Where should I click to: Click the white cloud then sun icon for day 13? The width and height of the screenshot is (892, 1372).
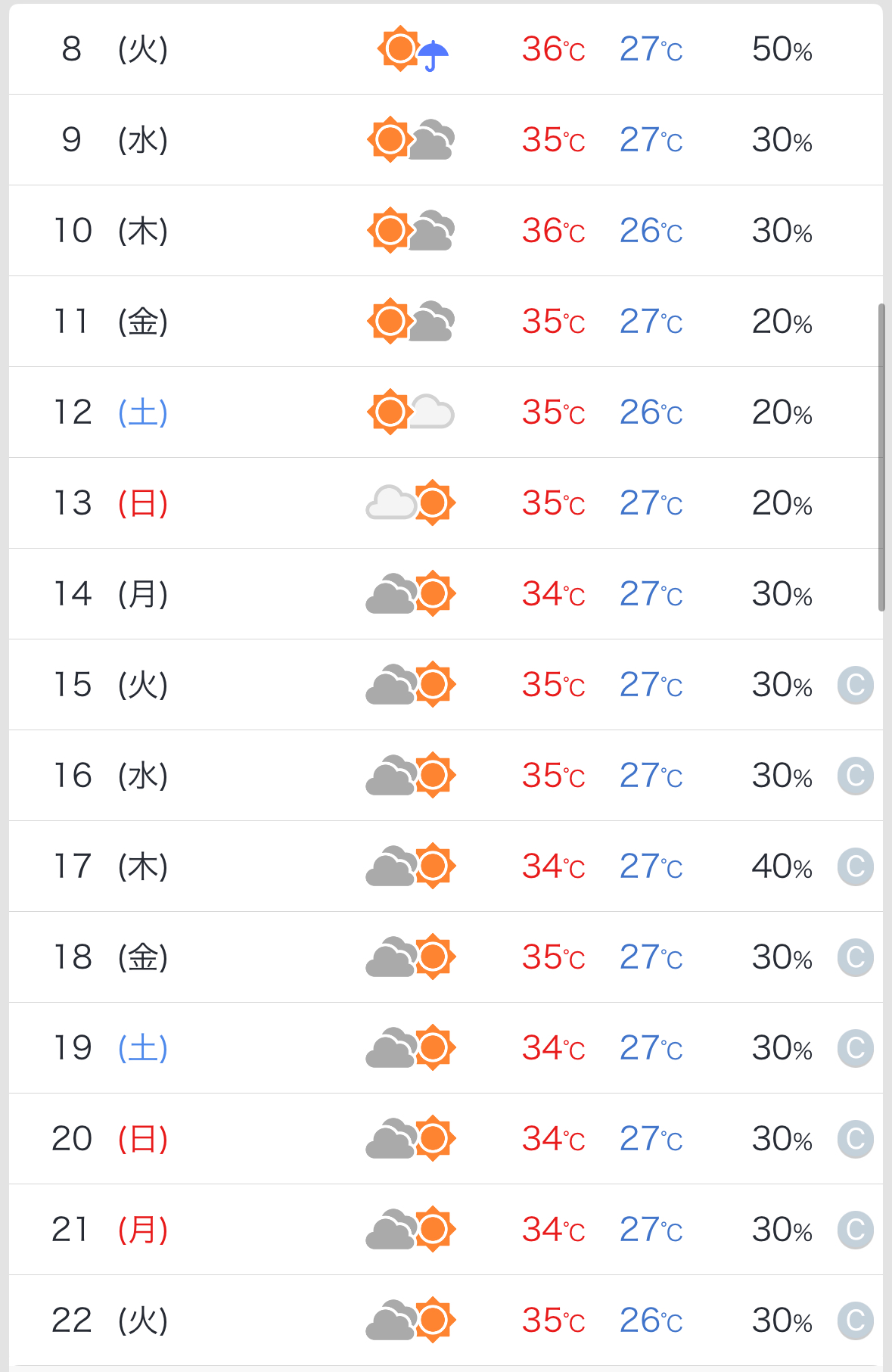coord(411,503)
